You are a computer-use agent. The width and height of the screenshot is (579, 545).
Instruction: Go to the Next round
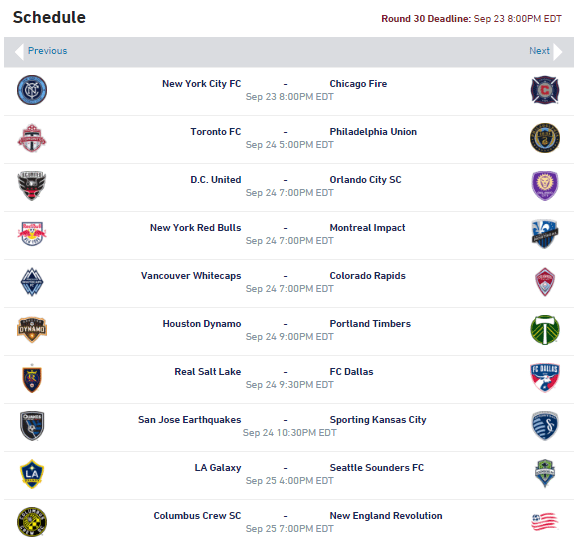(x=539, y=51)
